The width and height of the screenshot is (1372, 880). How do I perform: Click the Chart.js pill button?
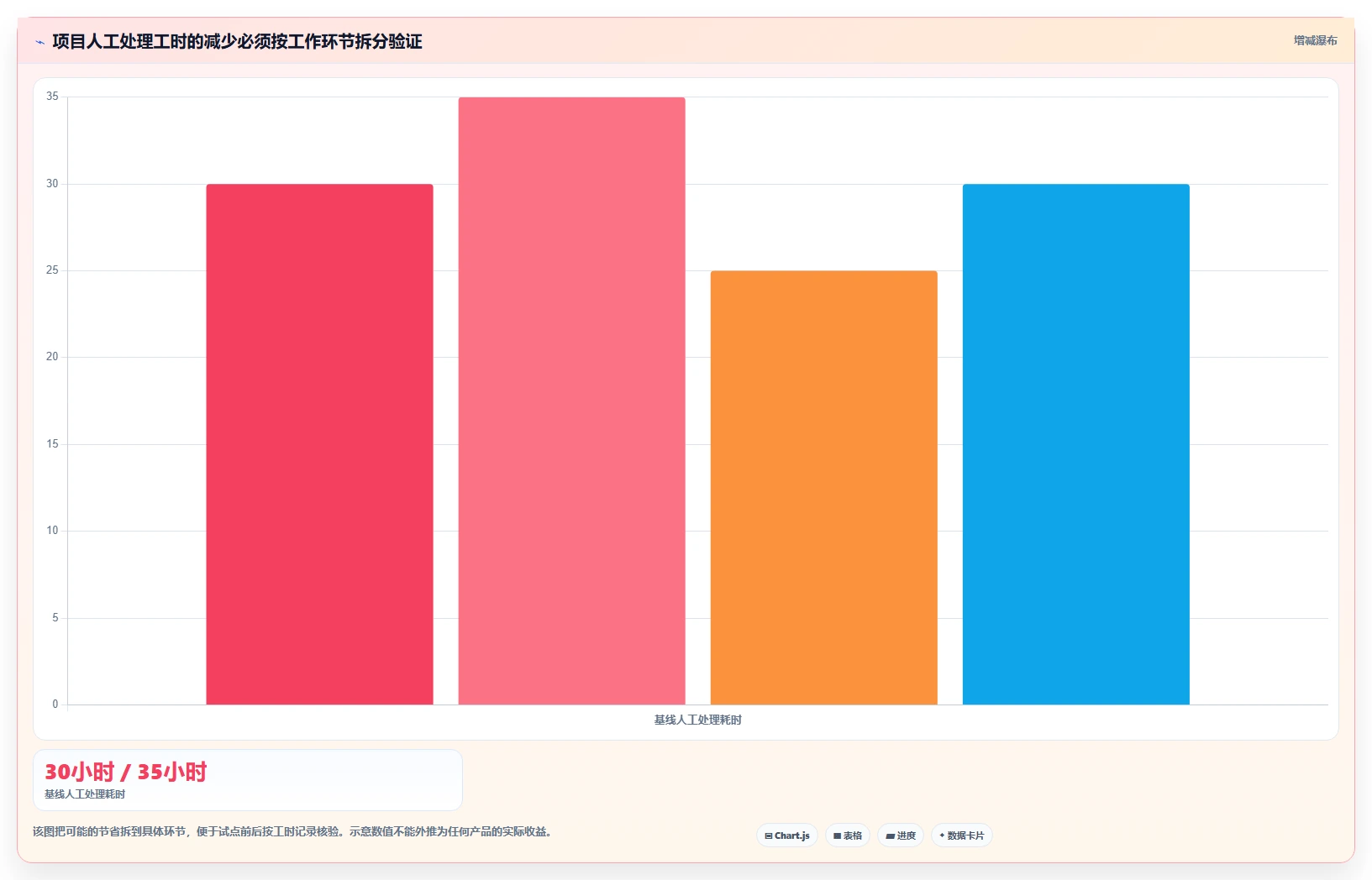tap(787, 835)
